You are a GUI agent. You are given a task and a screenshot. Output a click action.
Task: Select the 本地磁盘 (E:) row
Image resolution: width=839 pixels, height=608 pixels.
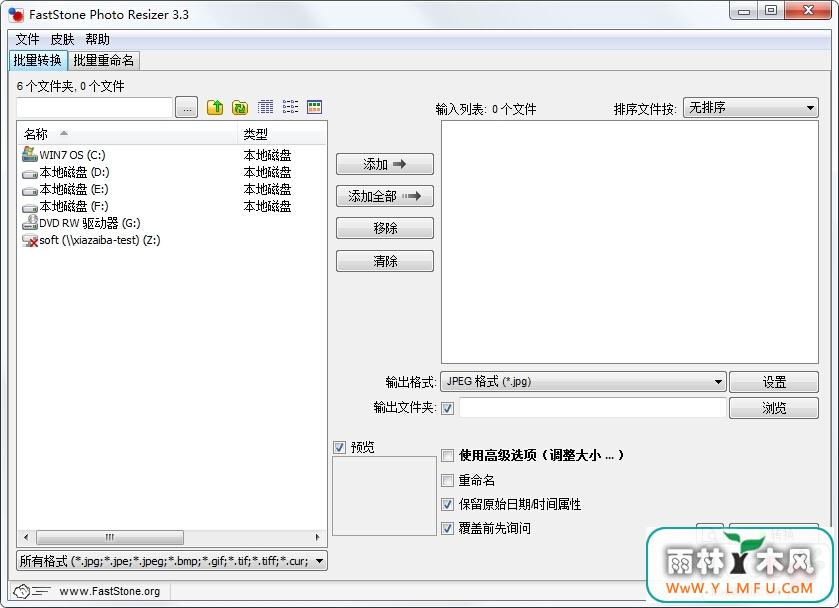pos(172,189)
